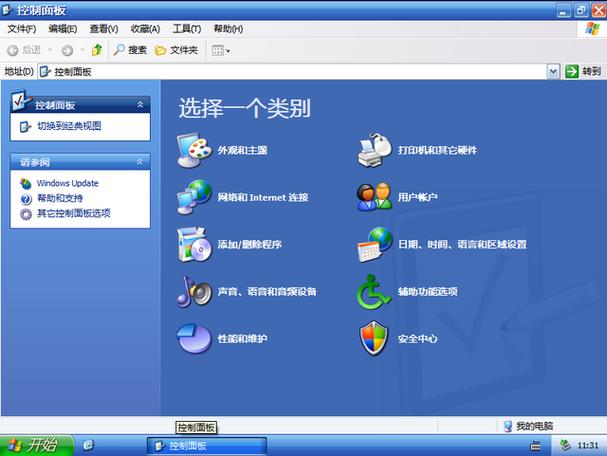Select the 控制面板 taskbar button
This screenshot has height=456, width=607.
207,446
